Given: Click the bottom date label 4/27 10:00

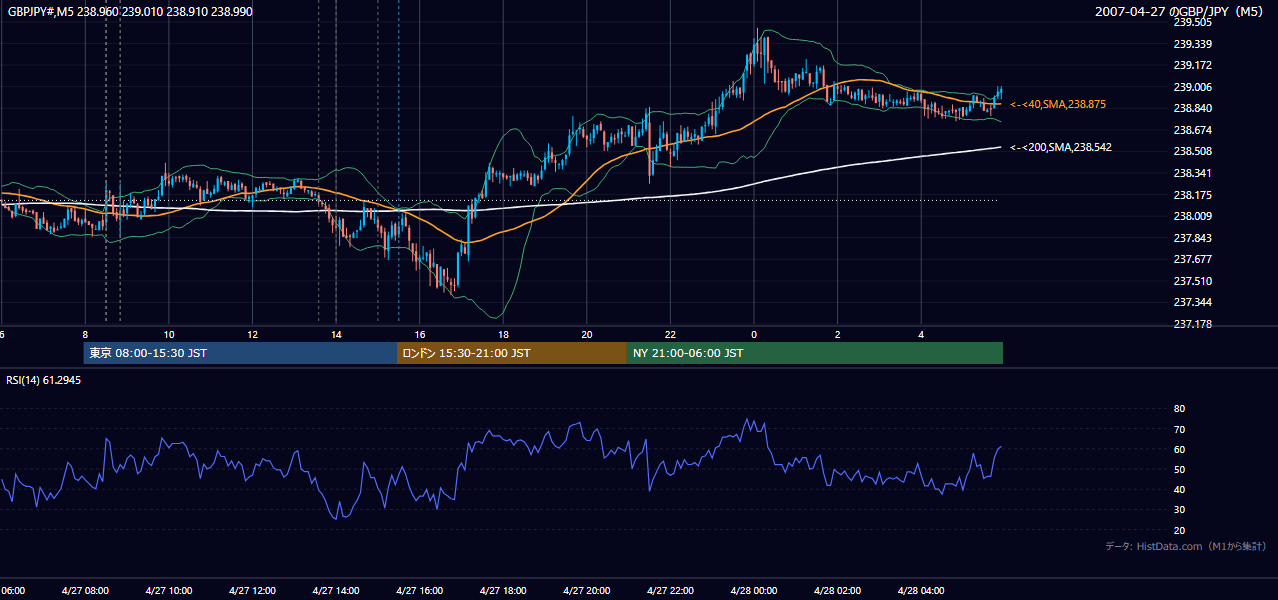Looking at the screenshot, I should [169, 590].
